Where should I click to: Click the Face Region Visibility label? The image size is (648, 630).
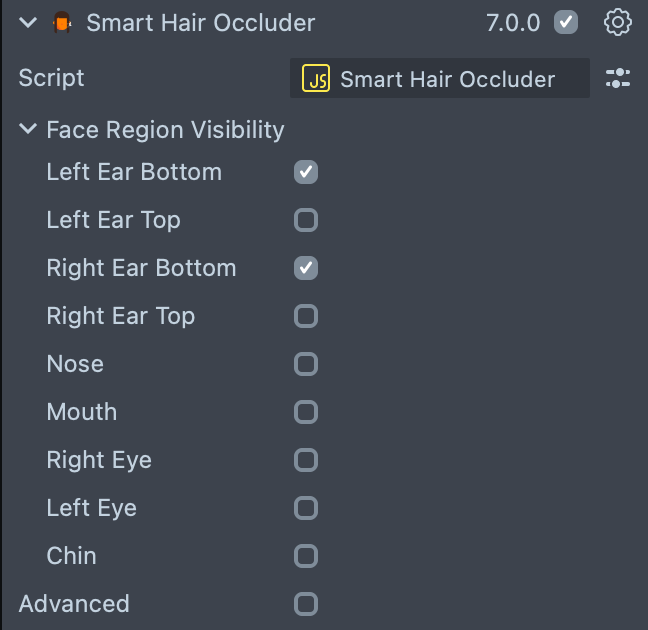165,130
